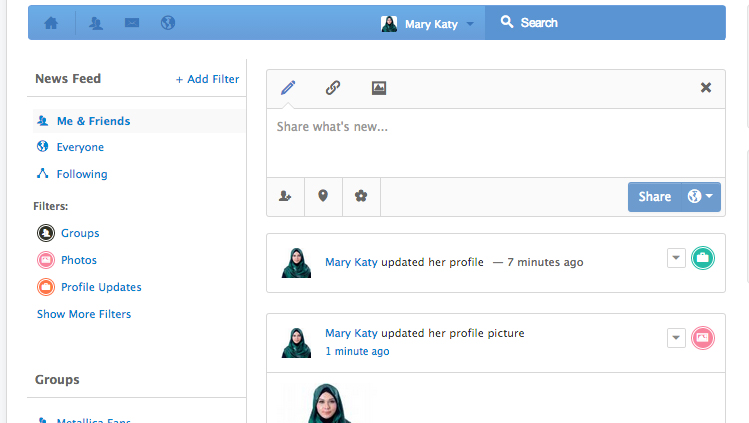Open the friends icon in the top bar
Viewport: 749px width, 423px height.
[x=96, y=23]
